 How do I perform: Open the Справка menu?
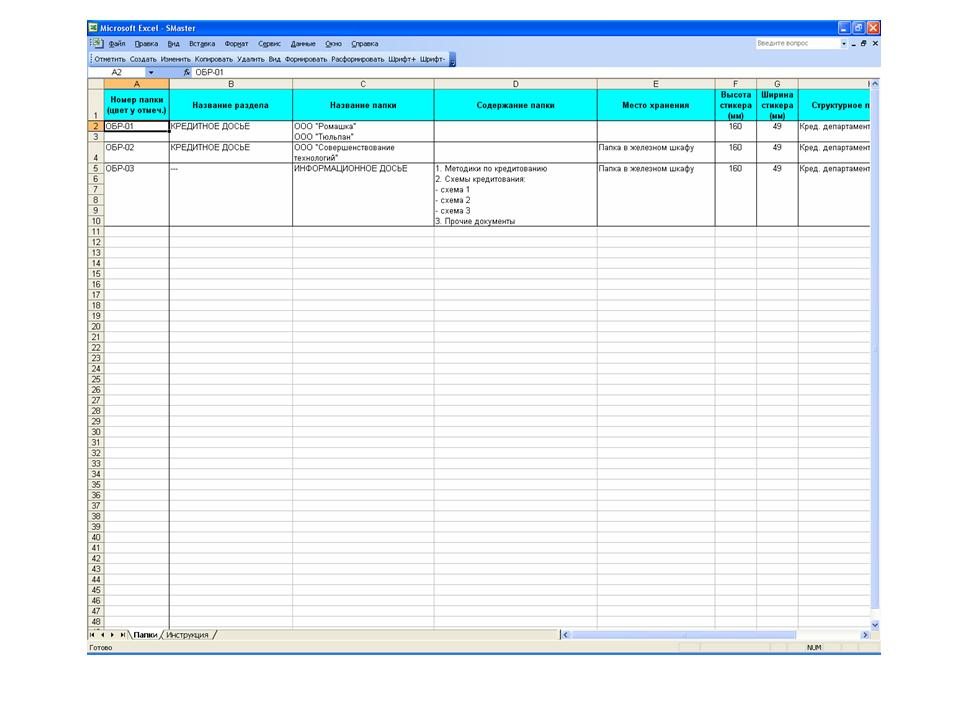365,44
